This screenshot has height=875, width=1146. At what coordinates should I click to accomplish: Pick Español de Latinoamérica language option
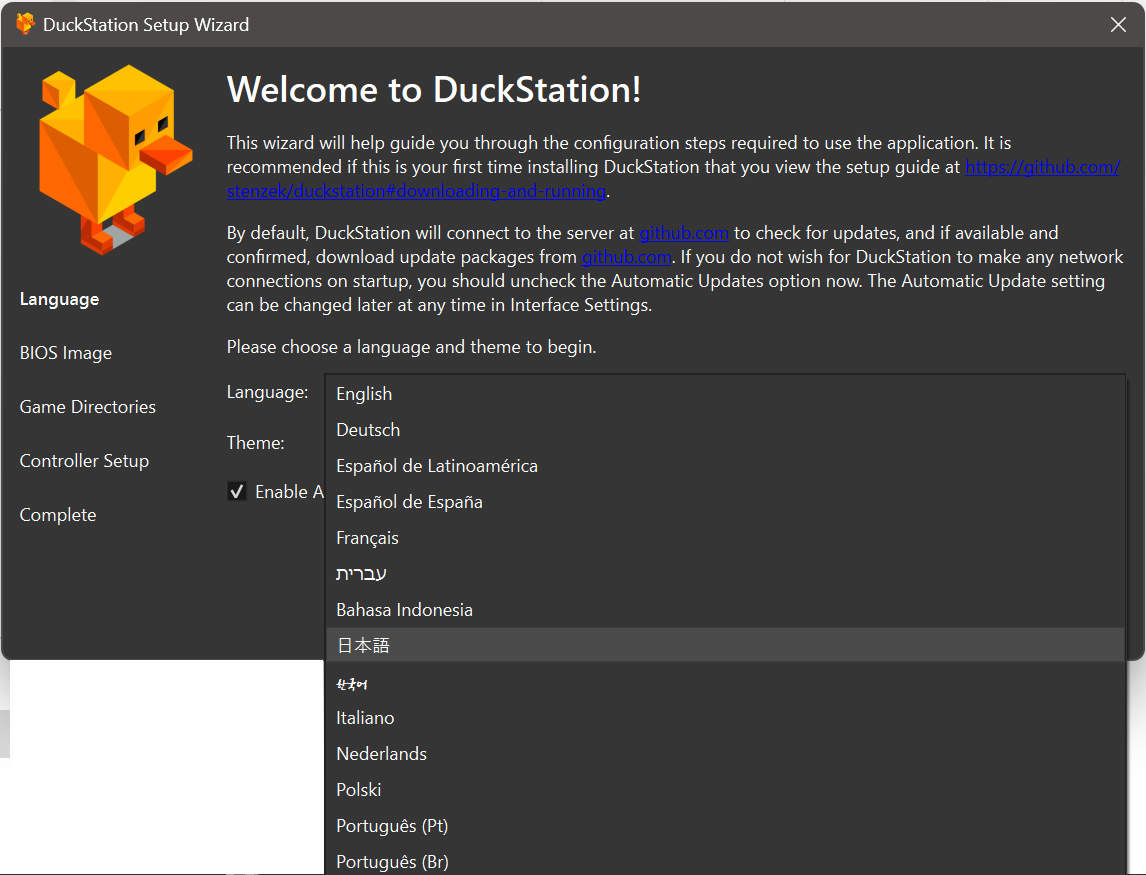tap(725, 466)
